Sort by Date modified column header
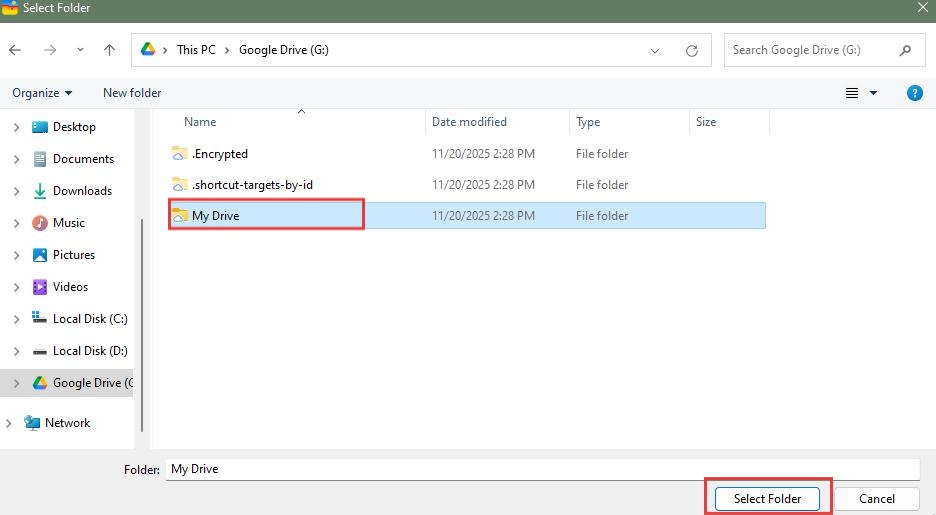The image size is (936, 515). (469, 122)
